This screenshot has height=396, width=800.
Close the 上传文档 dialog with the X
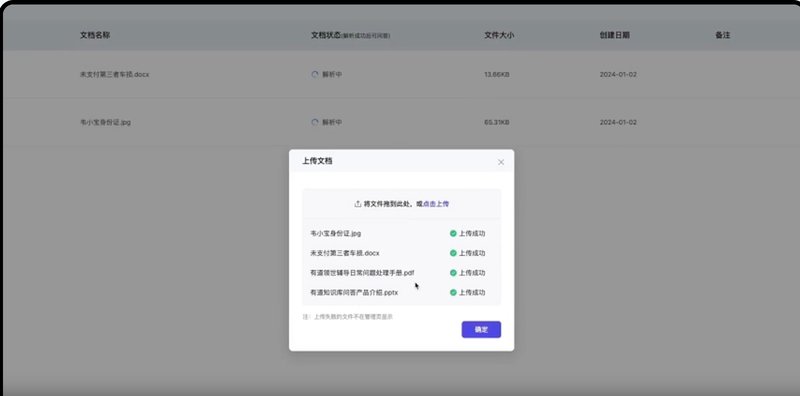click(x=501, y=162)
